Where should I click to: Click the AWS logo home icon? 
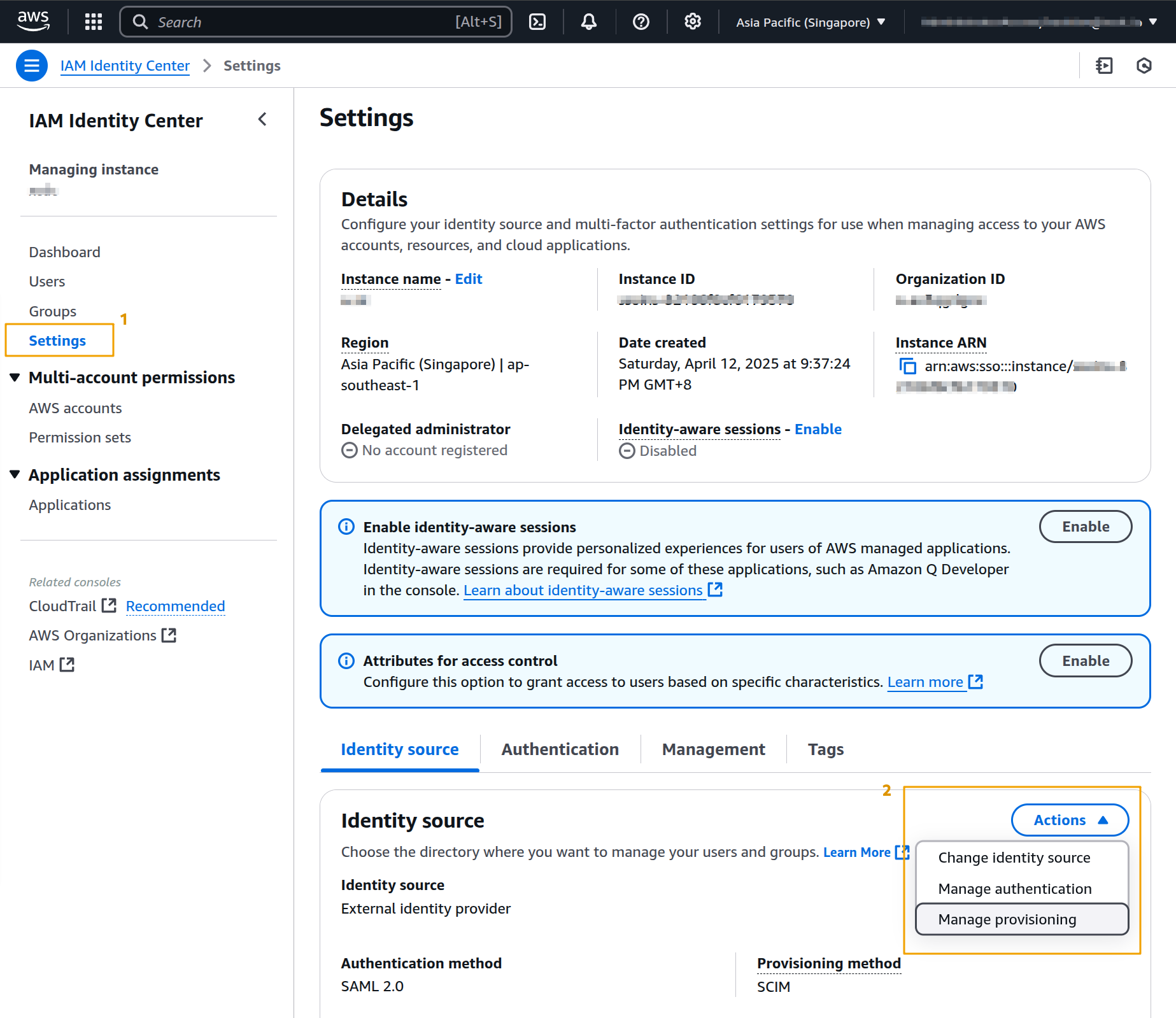click(33, 22)
